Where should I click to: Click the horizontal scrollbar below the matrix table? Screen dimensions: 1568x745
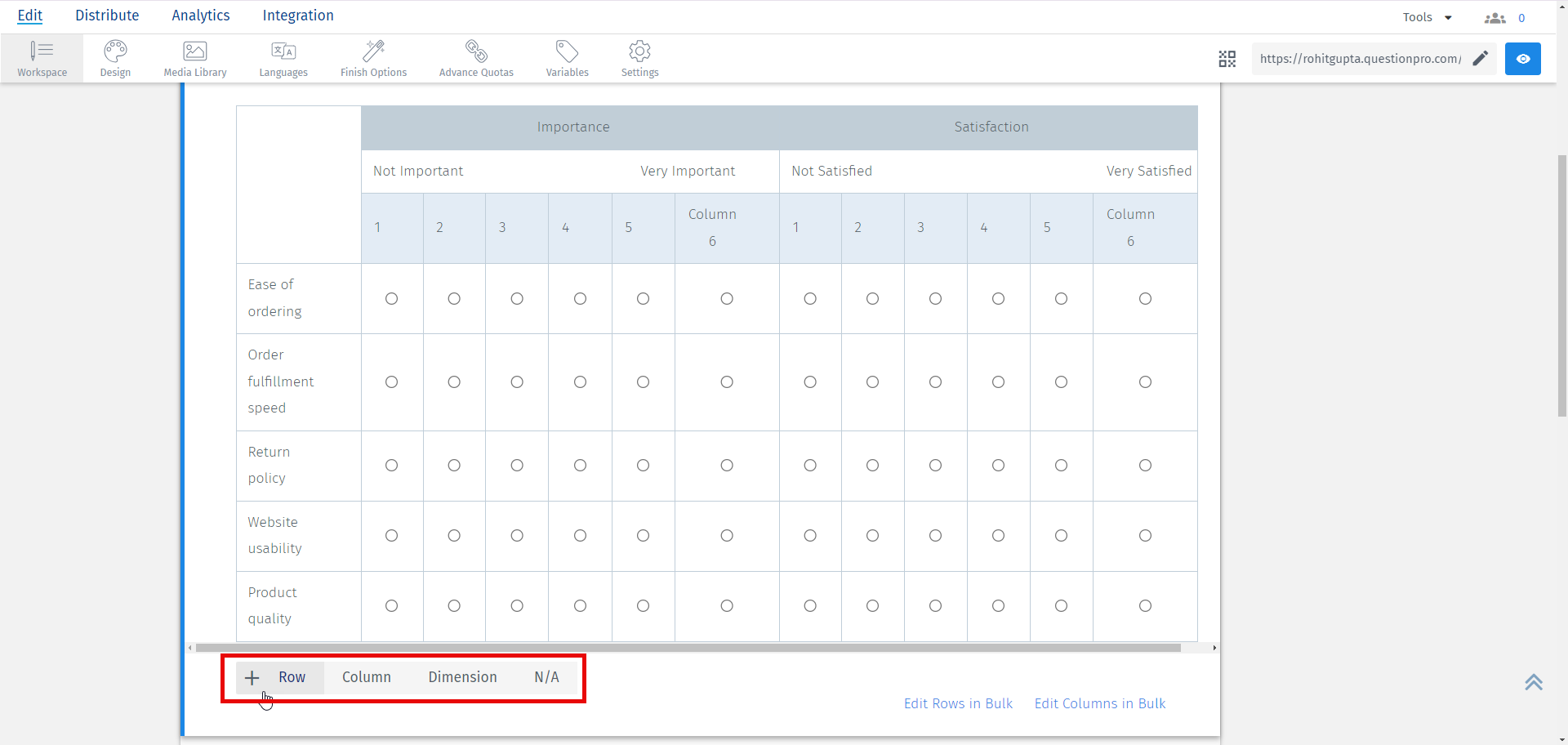tap(688, 648)
